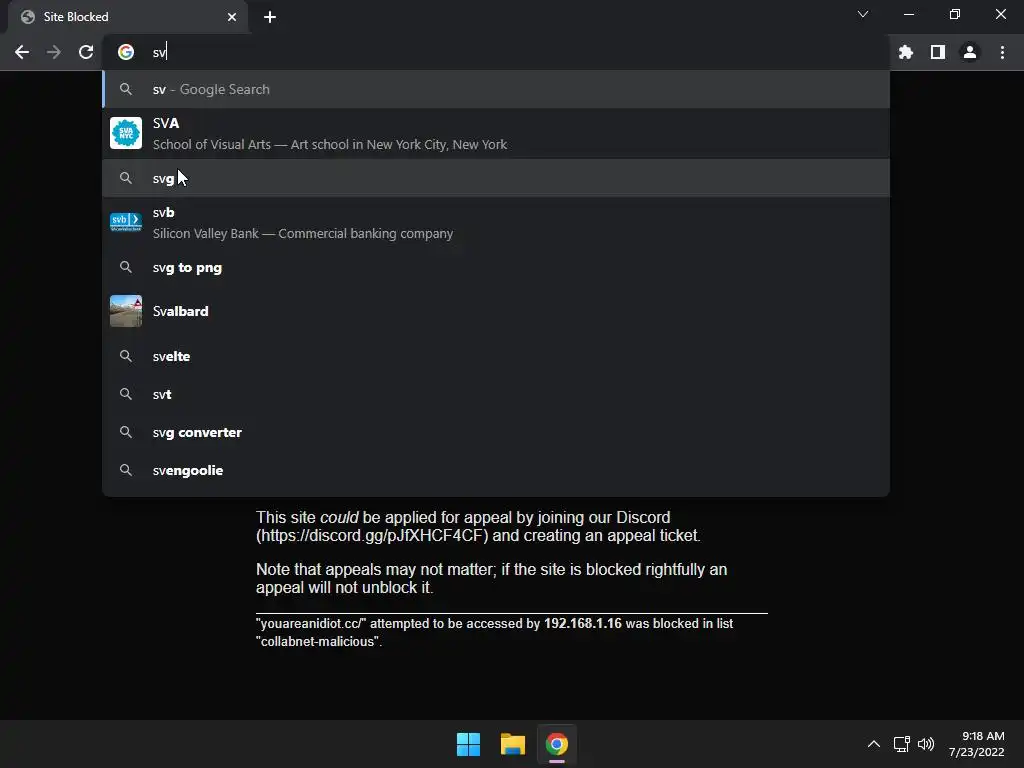Click the '192.168.1.16' IP address text
Viewport: 1024px width, 768px height.
[583, 624]
